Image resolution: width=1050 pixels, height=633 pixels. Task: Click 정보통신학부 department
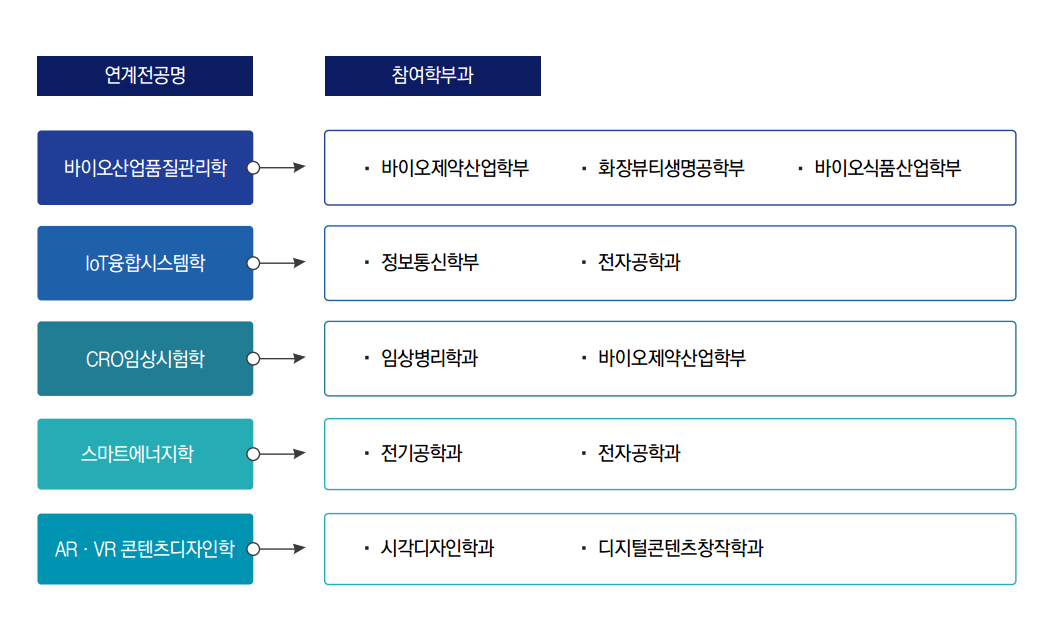(430, 263)
